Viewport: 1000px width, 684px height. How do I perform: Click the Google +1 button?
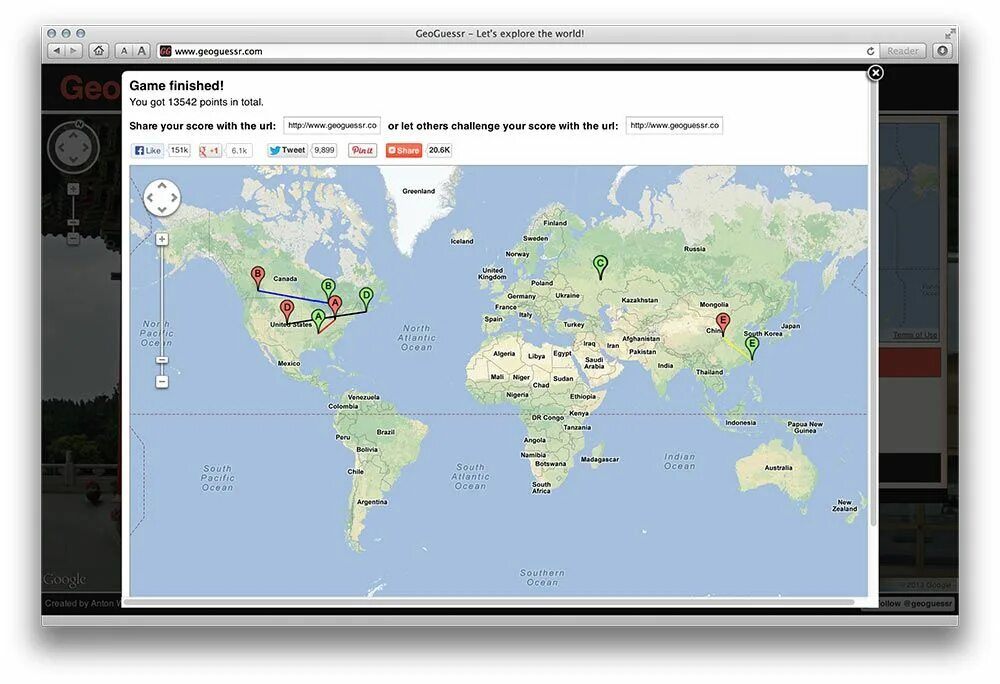[209, 150]
